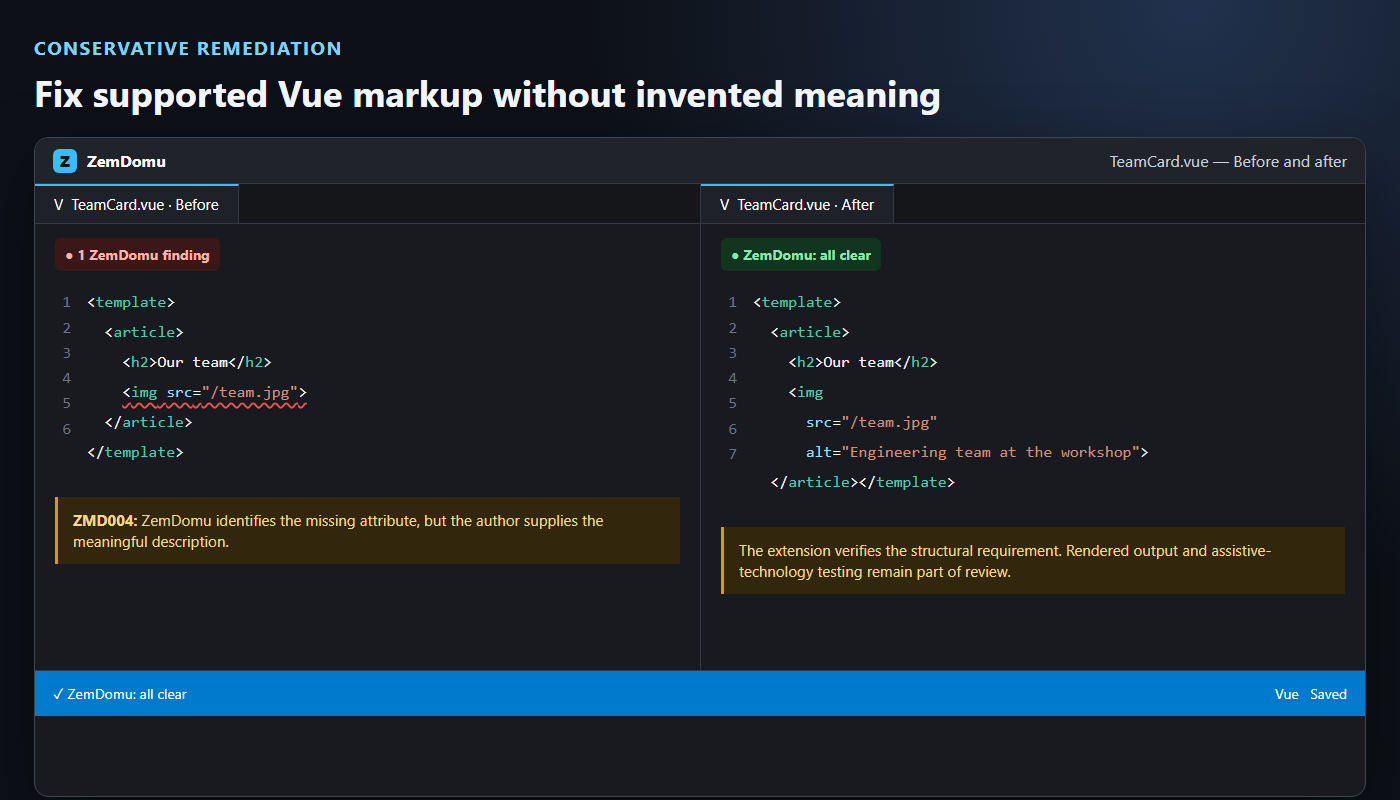Click the Conservative Remediation heading label
The image size is (1400, 800).
pyautogui.click(x=188, y=48)
